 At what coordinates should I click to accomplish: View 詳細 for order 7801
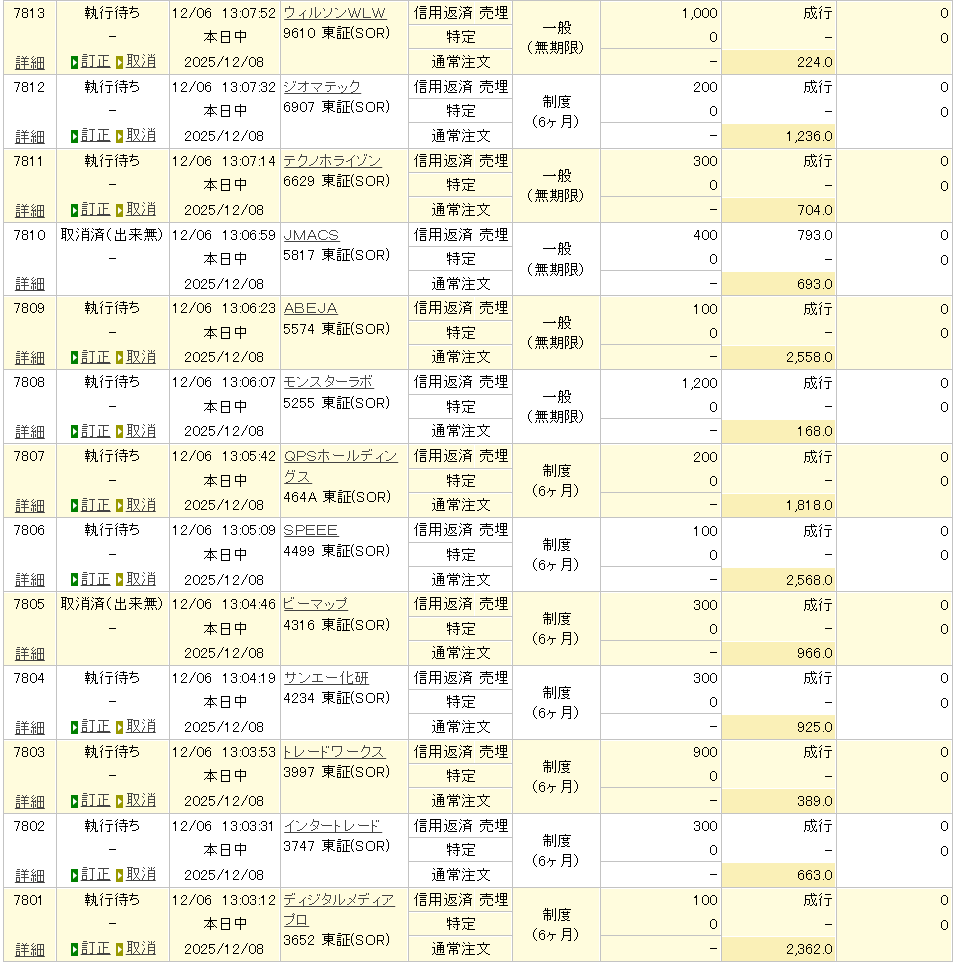30,949
